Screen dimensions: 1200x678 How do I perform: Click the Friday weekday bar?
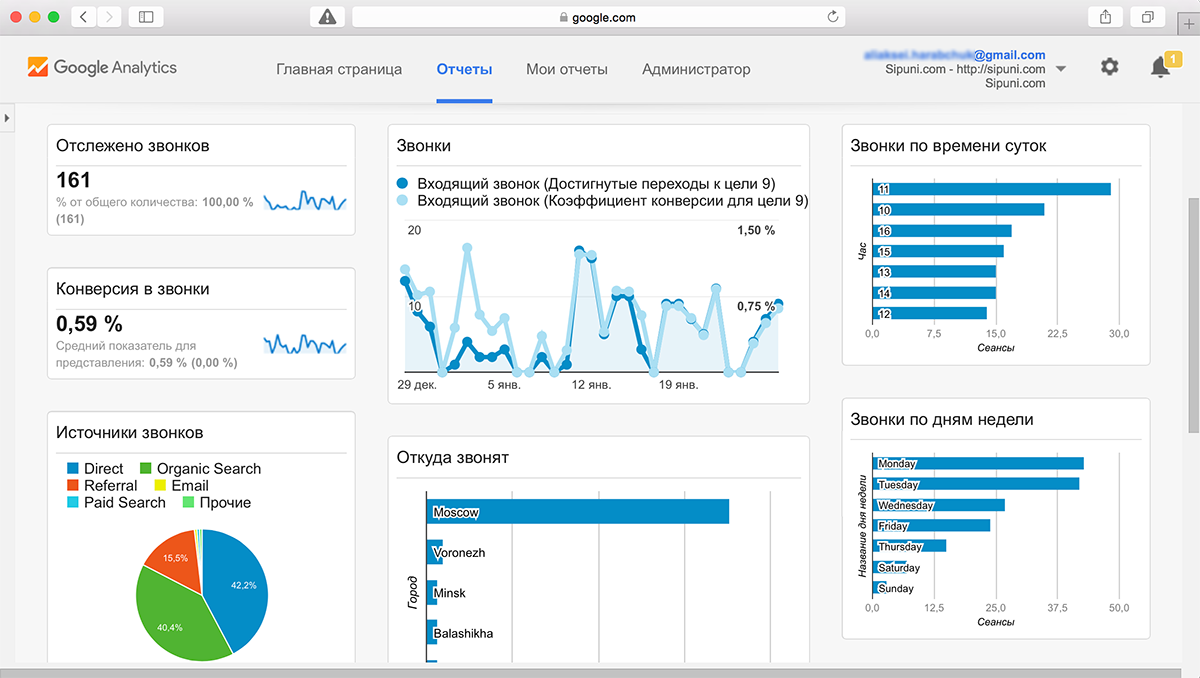tap(932, 525)
